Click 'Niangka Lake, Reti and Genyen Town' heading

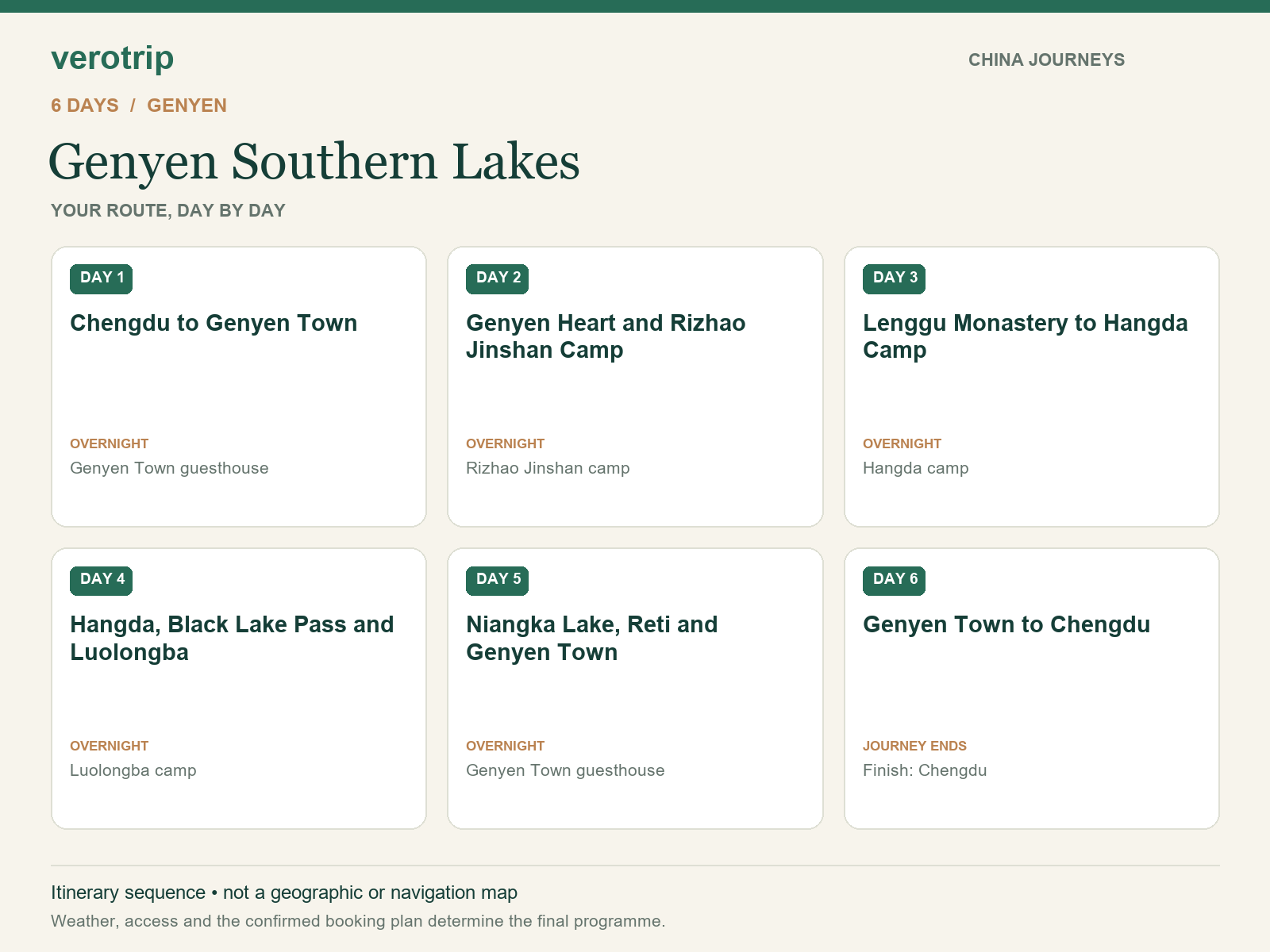592,639
